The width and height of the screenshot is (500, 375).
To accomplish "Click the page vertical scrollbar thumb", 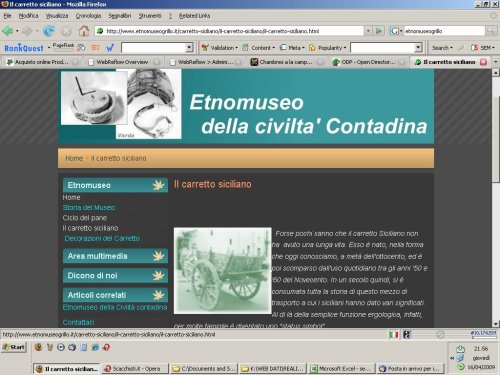I will pyautogui.click(x=496, y=138).
